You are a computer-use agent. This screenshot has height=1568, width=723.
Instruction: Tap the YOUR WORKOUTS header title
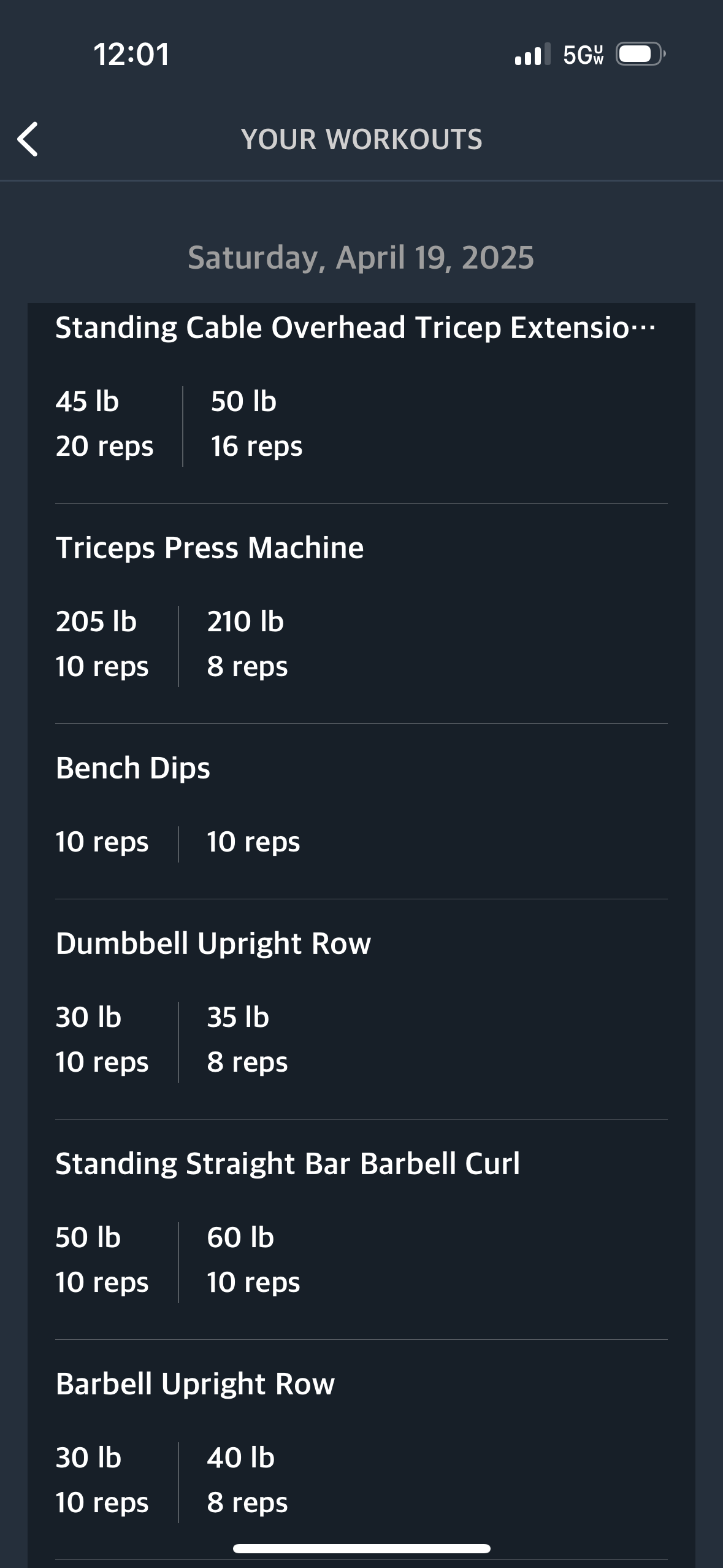point(361,139)
